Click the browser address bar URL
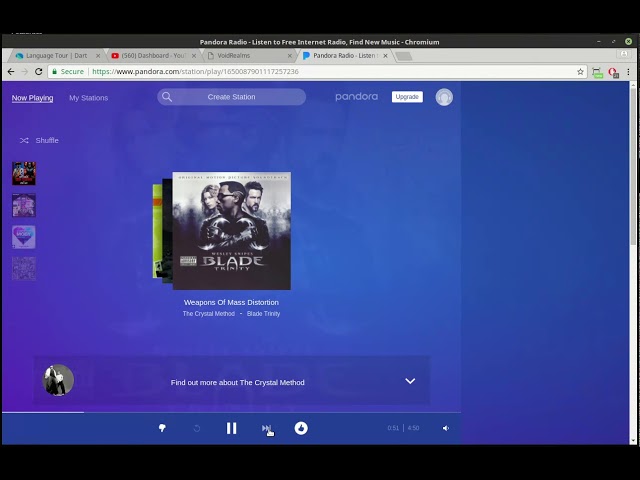The height and width of the screenshot is (480, 640). tap(195, 71)
